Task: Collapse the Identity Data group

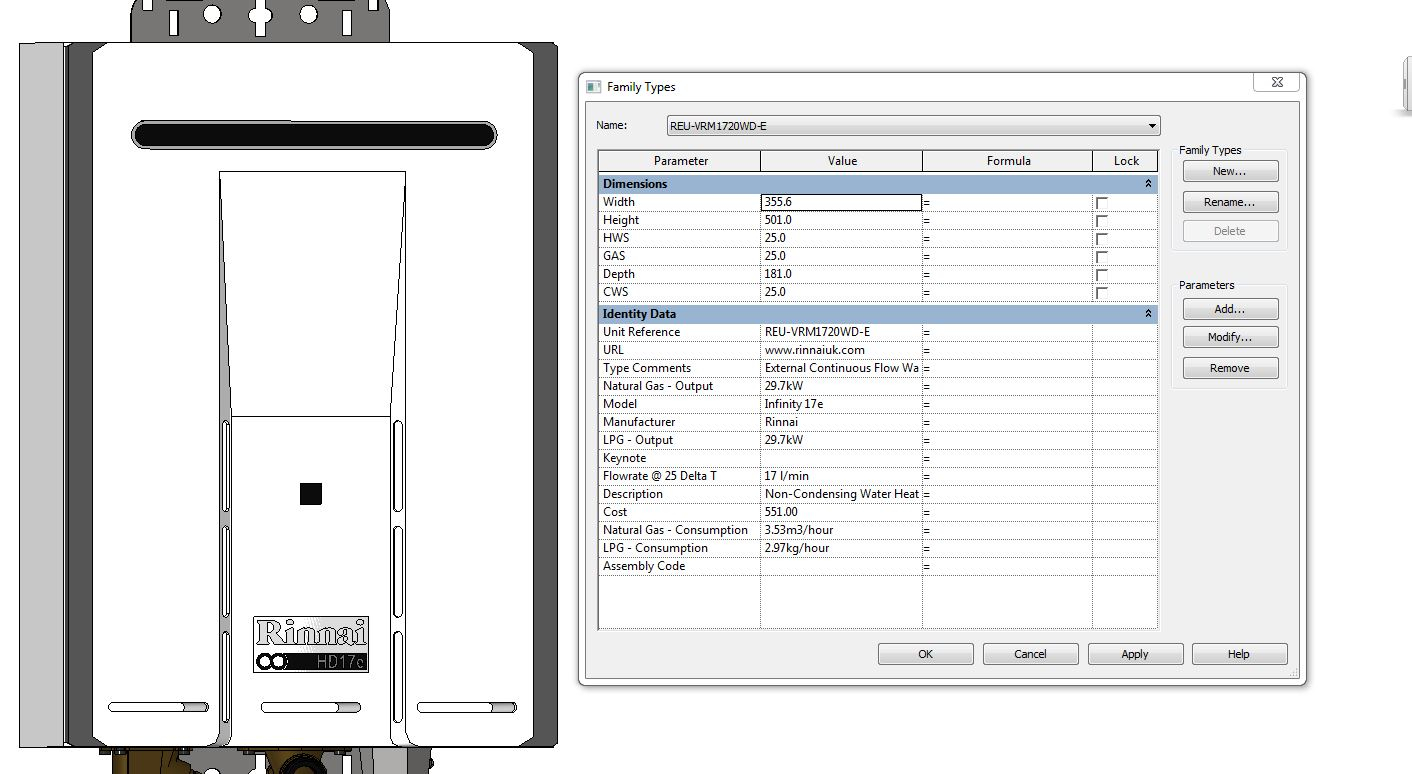Action: pyautogui.click(x=1148, y=314)
